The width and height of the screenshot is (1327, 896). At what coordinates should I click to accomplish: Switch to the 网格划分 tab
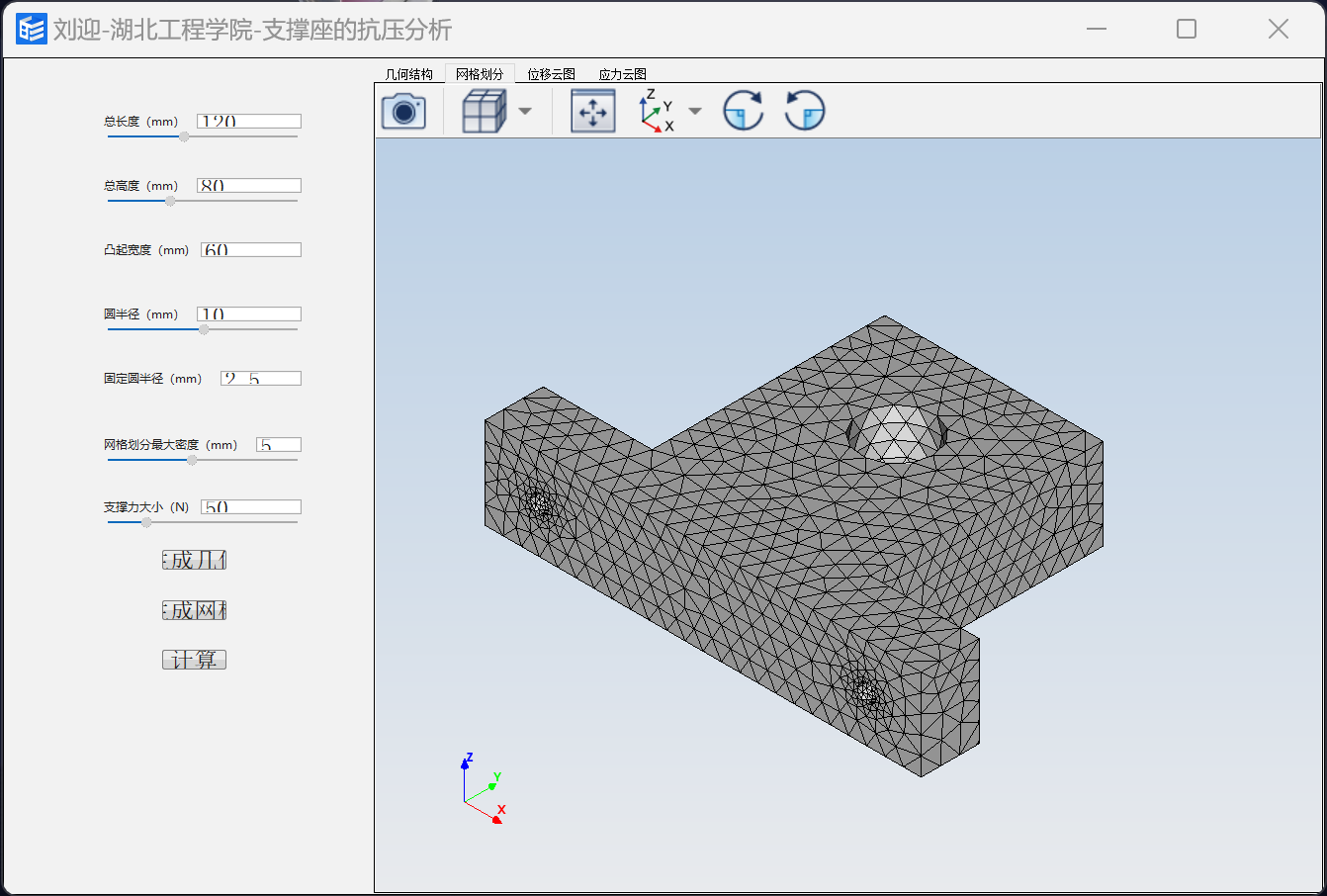click(x=480, y=74)
